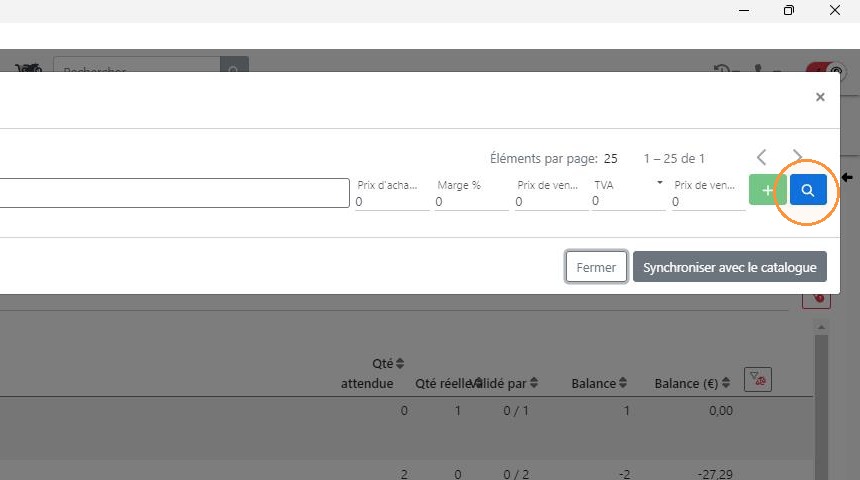
Task: Click the Marge % input field
Action: (472, 201)
